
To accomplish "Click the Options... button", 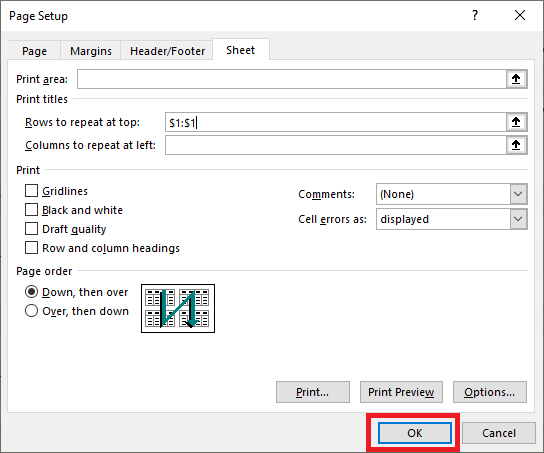I will pyautogui.click(x=490, y=392).
